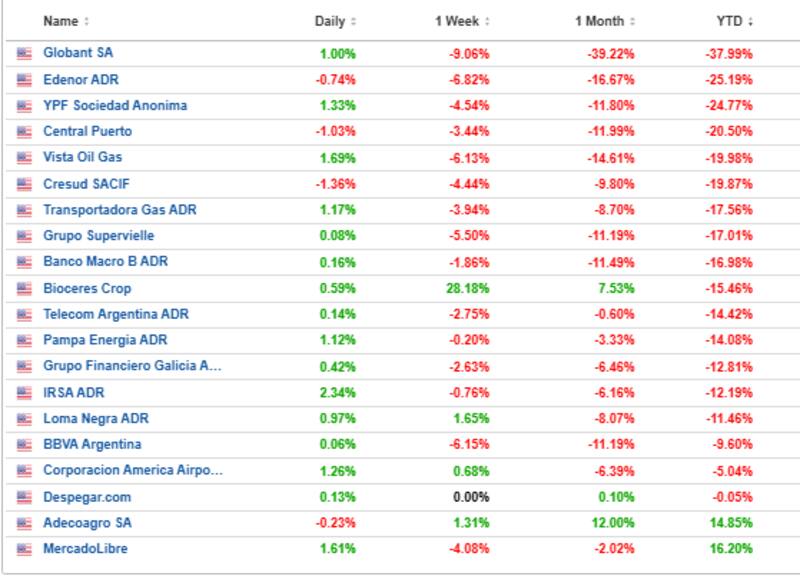Click the US flag icon beside Globant SA
The width and height of the screenshot is (800, 576).
point(24,53)
